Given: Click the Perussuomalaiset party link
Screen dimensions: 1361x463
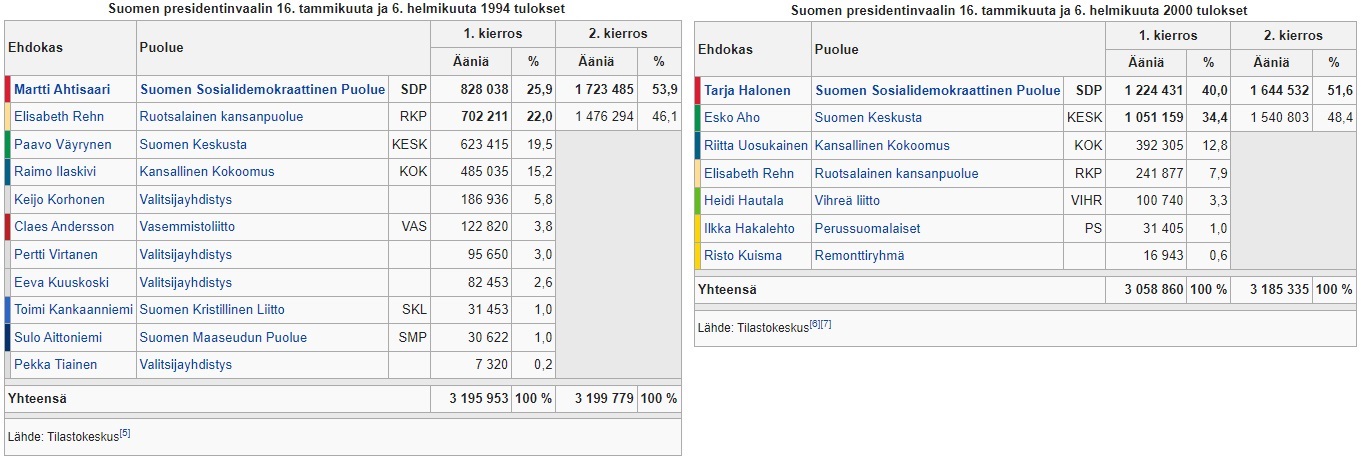Looking at the screenshot, I should point(868,229).
